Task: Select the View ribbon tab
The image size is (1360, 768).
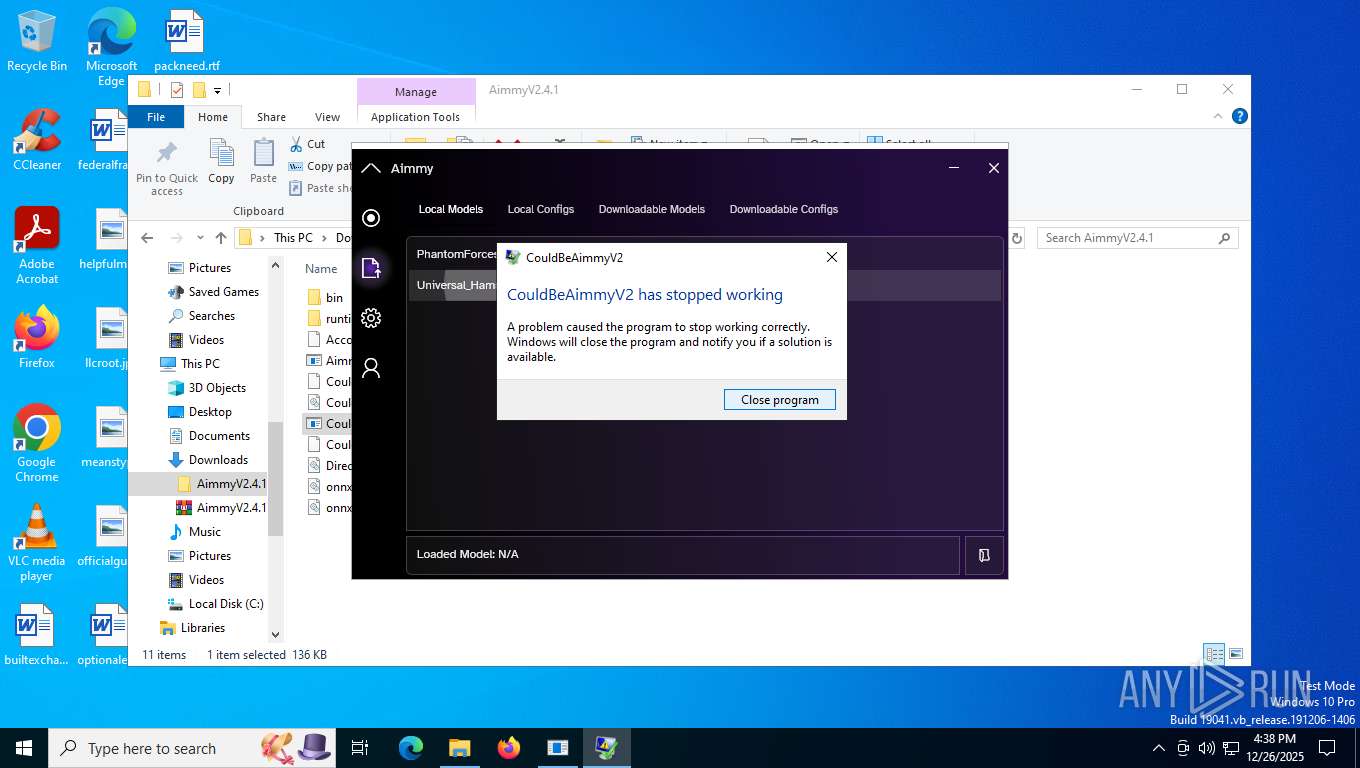Action: coord(327,117)
